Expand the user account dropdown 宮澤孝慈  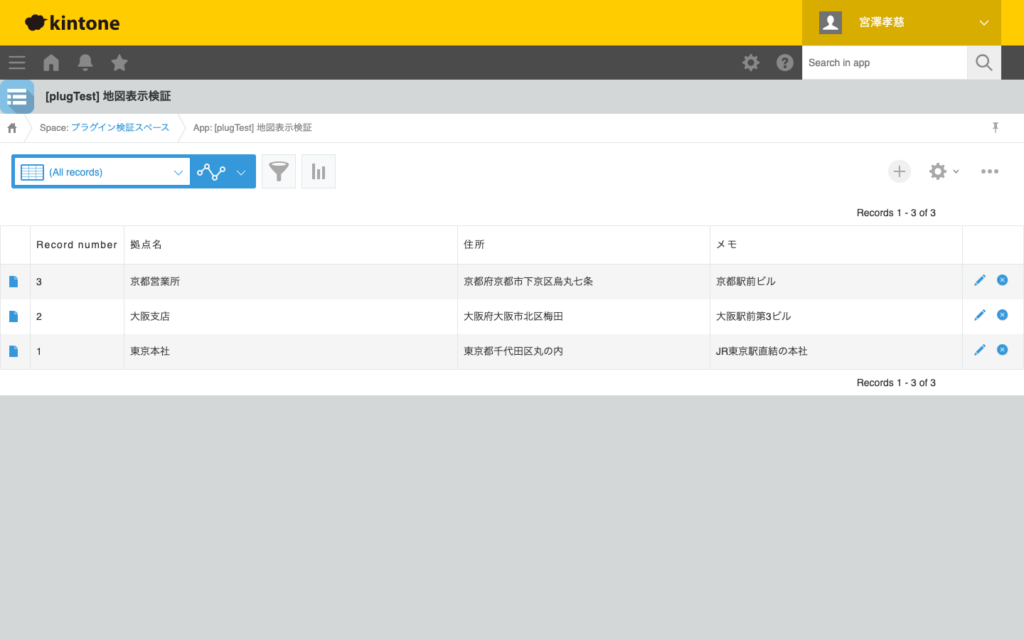click(983, 22)
